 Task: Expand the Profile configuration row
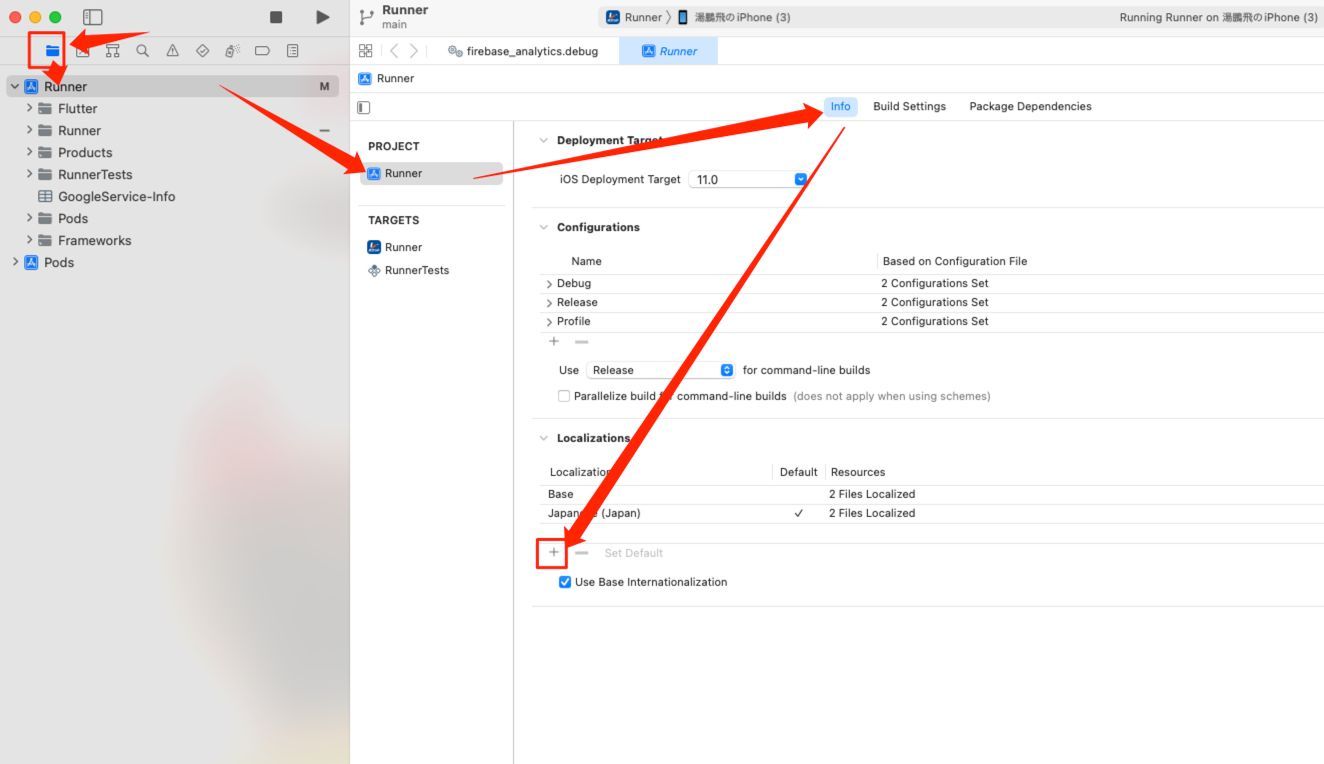[549, 322]
